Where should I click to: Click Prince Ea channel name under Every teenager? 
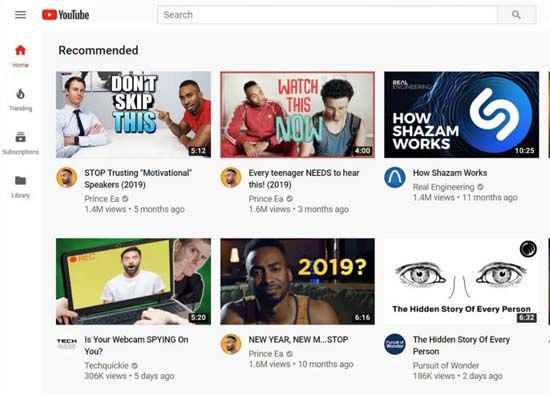pos(266,199)
